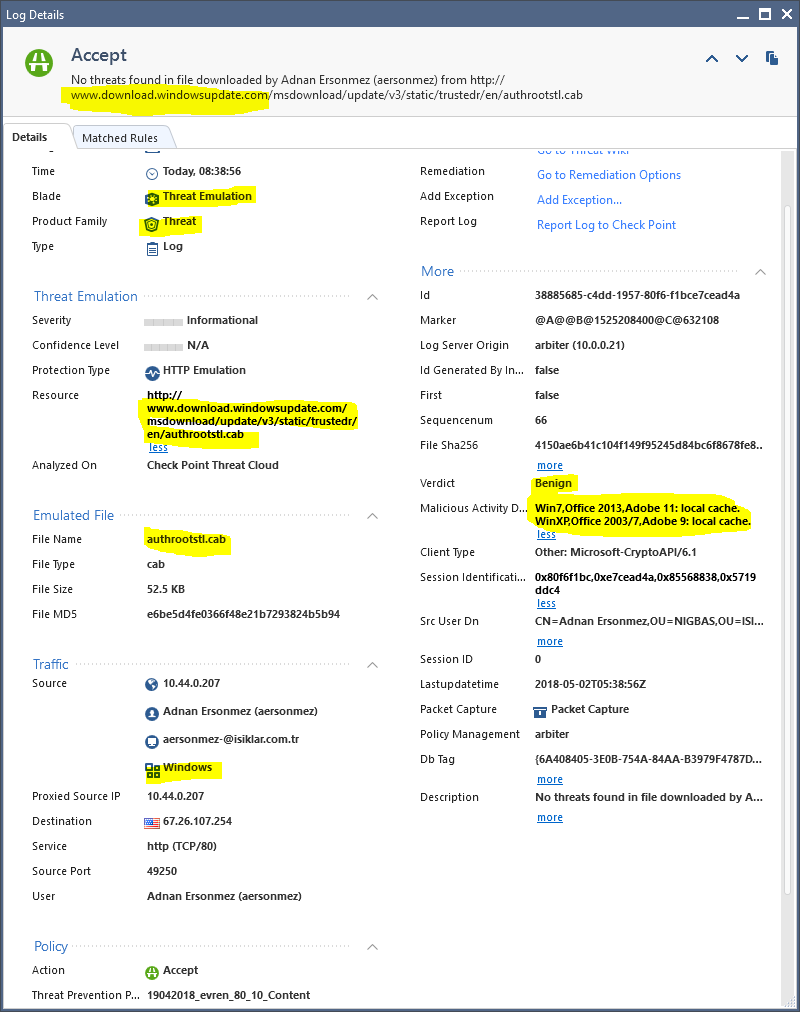Select Policy Management value arbiter
Viewport: 800px width, 1012px height.
pyautogui.click(x=552, y=734)
